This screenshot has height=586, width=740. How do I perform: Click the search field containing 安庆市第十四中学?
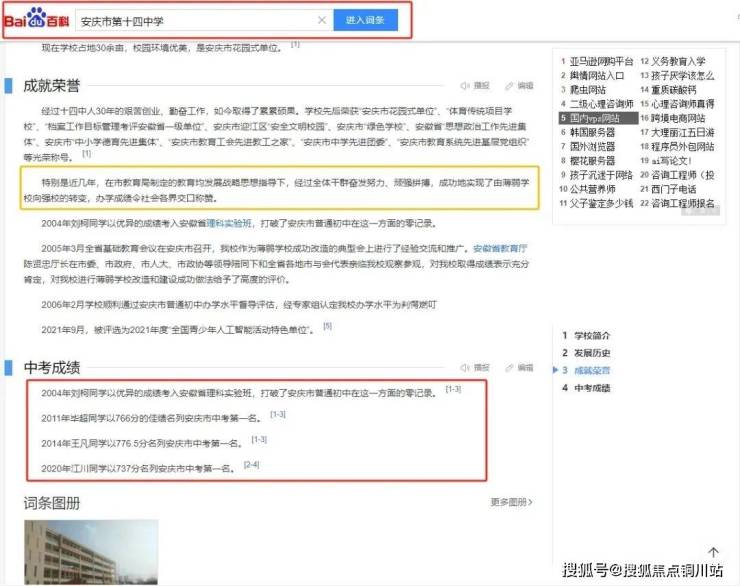204,21
